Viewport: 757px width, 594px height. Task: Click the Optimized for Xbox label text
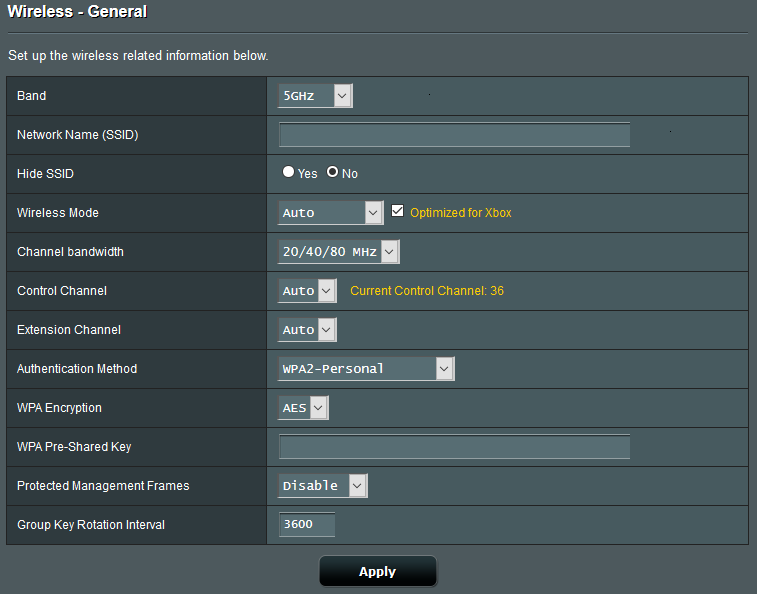461,213
